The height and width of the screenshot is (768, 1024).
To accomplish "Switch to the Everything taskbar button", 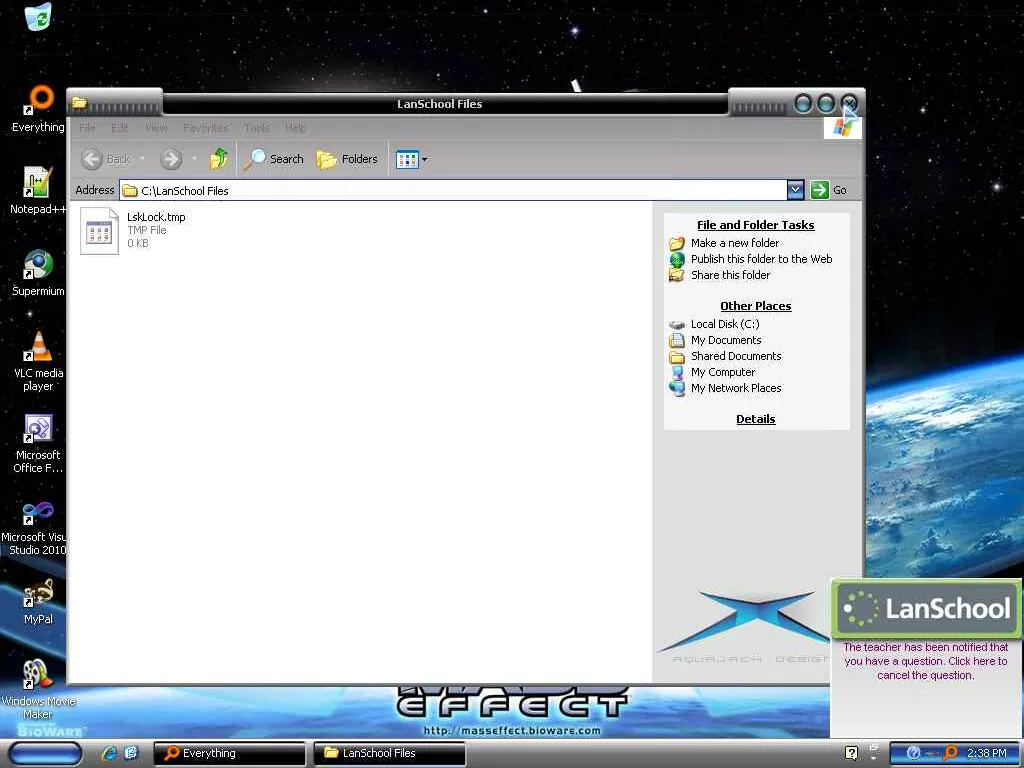I will [229, 753].
